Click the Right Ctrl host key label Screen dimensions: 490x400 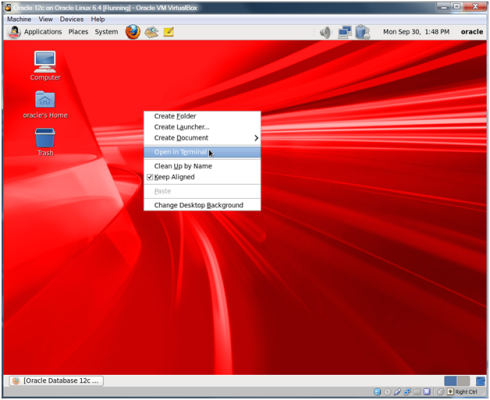466,392
